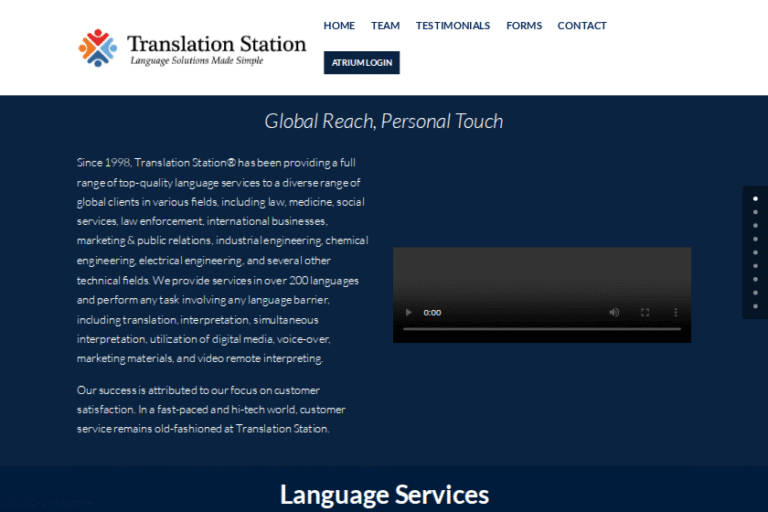
Task: Go to the TEAM page
Action: [x=385, y=26]
